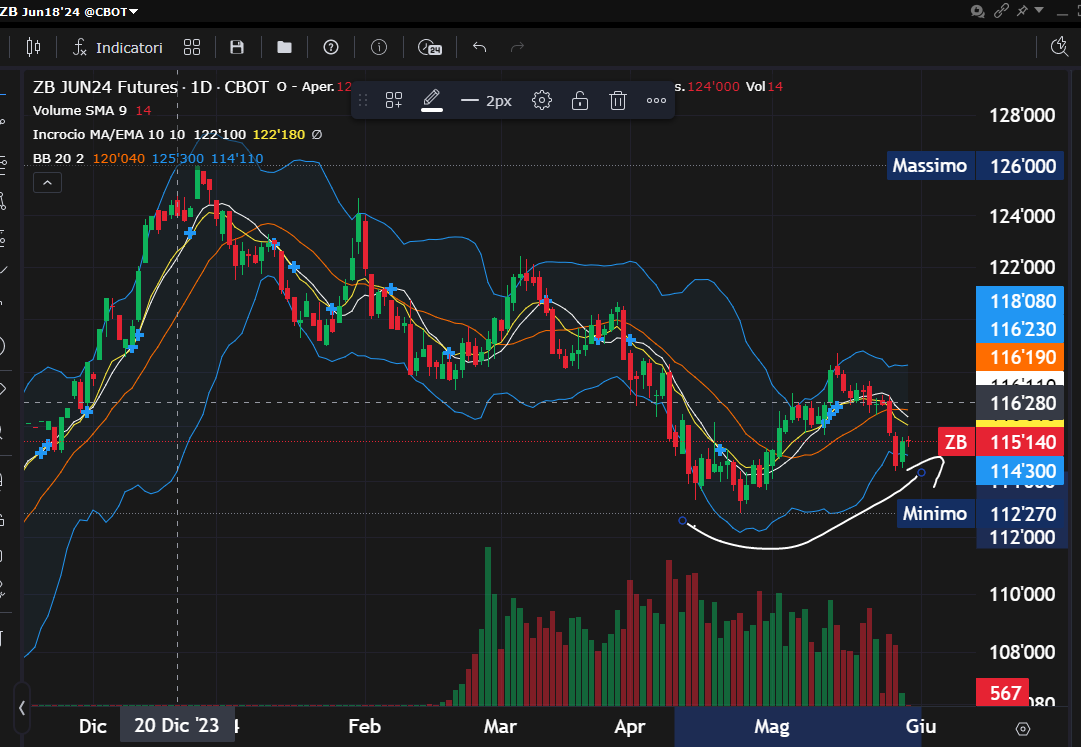The height and width of the screenshot is (747, 1081).
Task: Open quick search with the lightning magnifier icon
Action: [x=1059, y=47]
